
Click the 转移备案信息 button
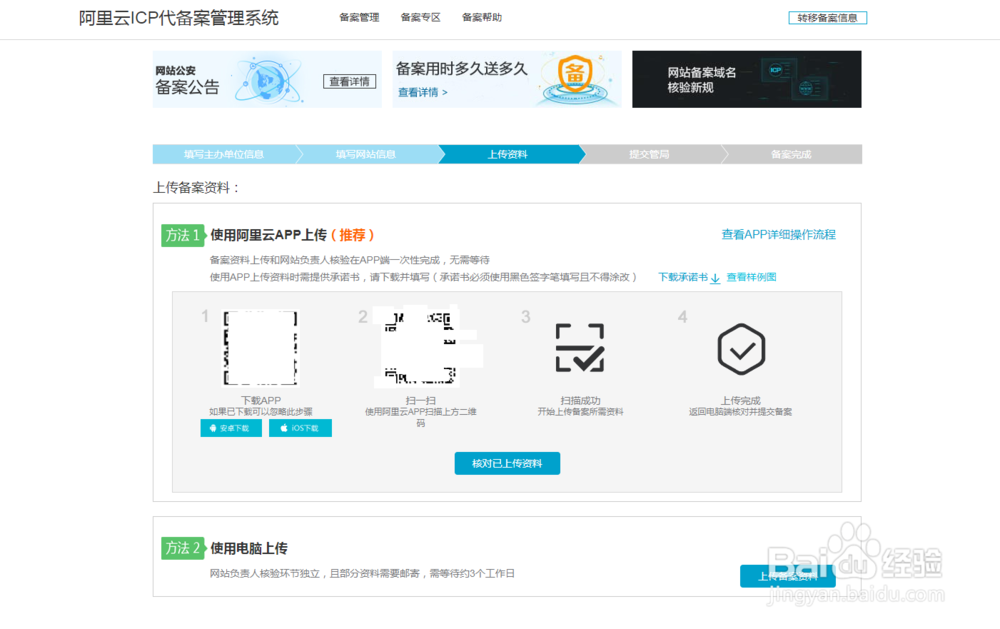coord(827,18)
